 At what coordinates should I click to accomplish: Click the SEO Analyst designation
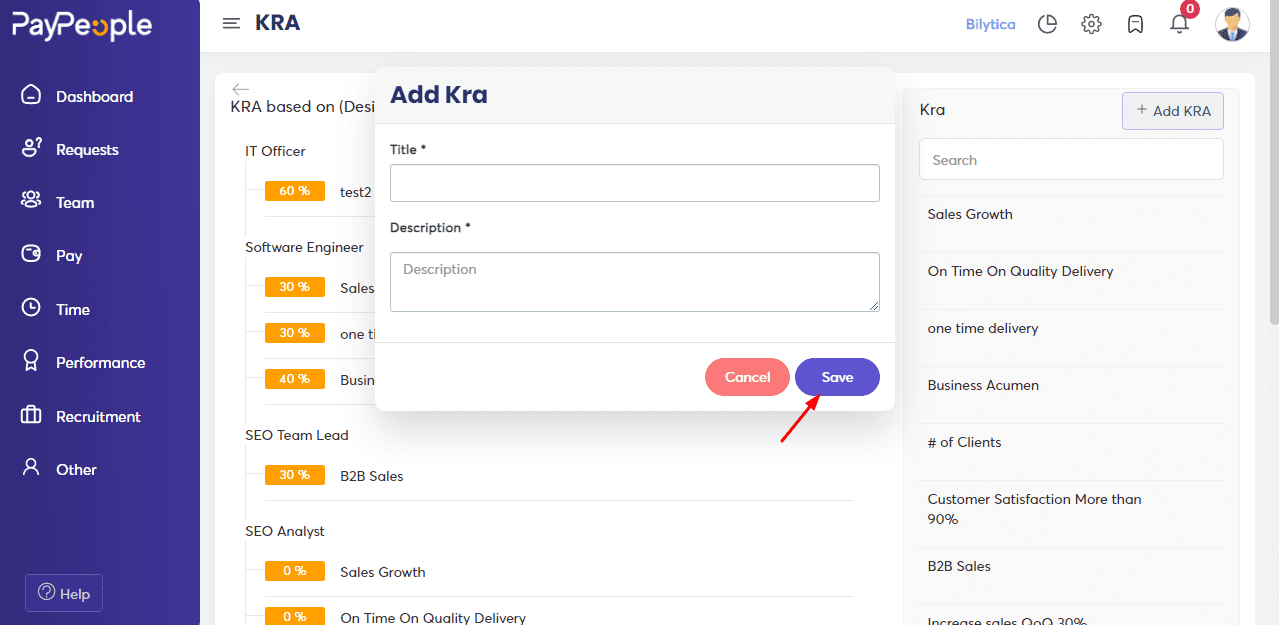click(x=285, y=531)
